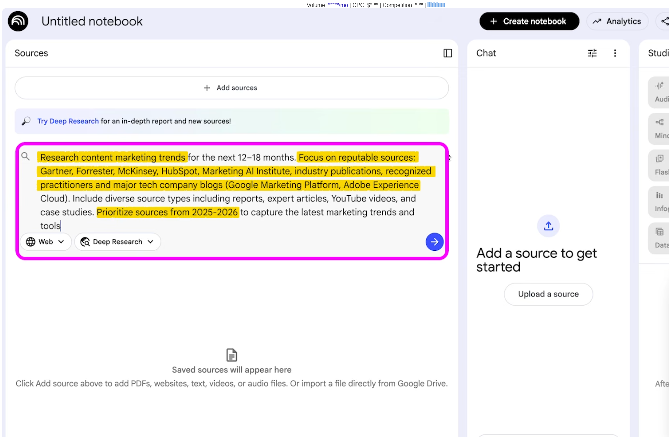Expand the Deep Research mode dropdown
Viewport: 669px width, 437px height.
(117, 242)
